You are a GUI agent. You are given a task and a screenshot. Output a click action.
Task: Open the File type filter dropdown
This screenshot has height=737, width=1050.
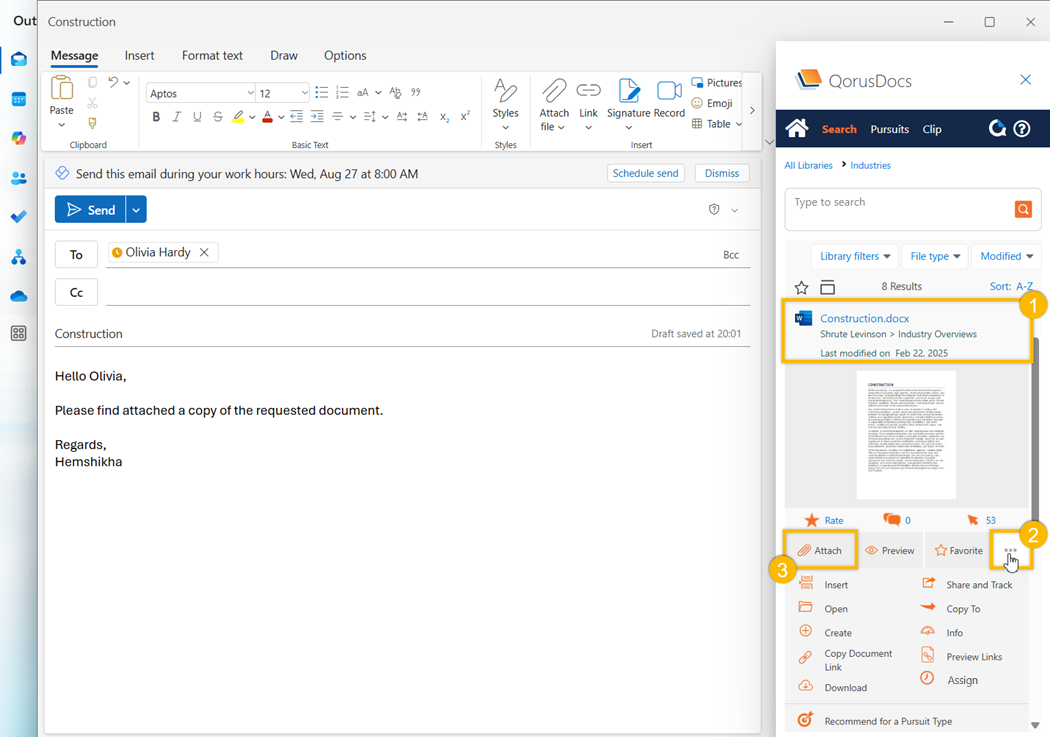[936, 256]
